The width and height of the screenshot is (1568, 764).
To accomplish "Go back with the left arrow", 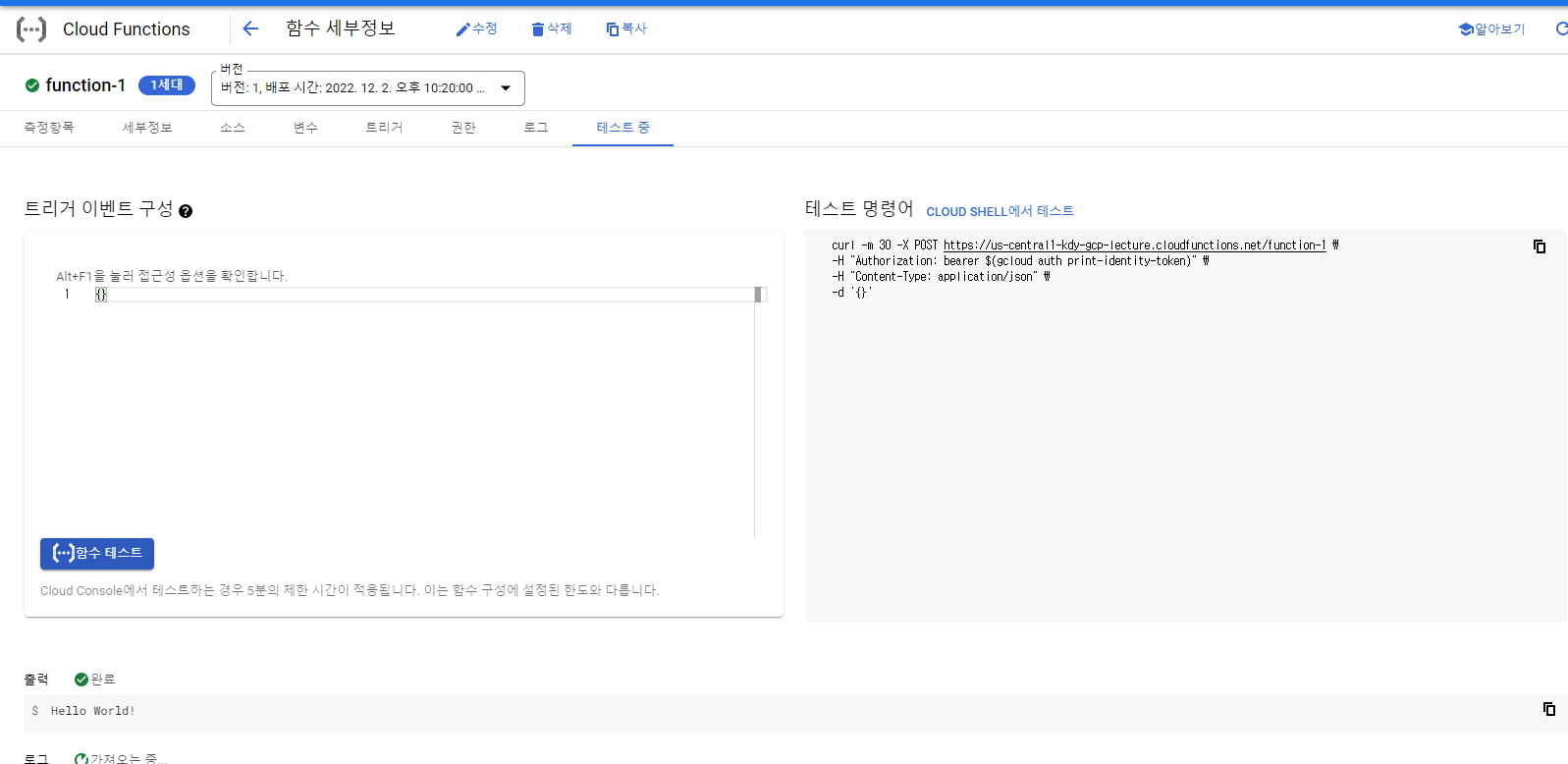I will [x=250, y=29].
